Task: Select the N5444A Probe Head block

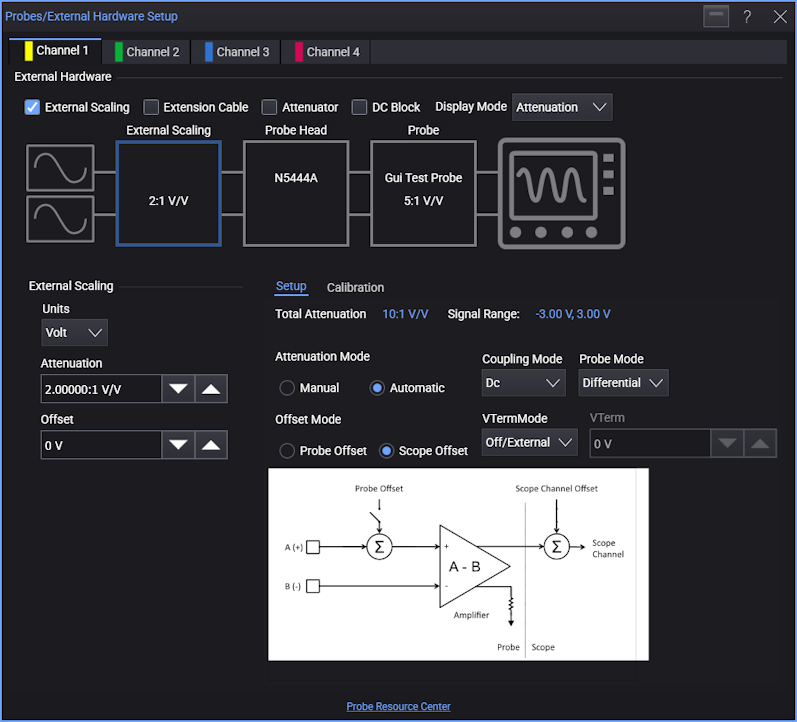Action: (x=295, y=193)
